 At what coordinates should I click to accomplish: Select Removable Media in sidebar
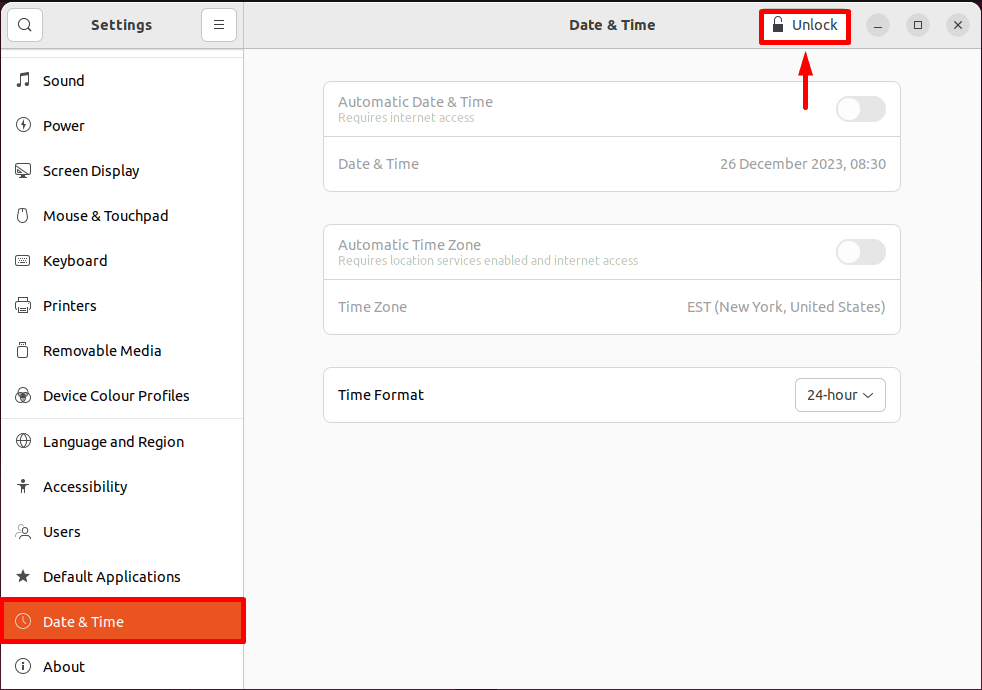click(x=122, y=351)
